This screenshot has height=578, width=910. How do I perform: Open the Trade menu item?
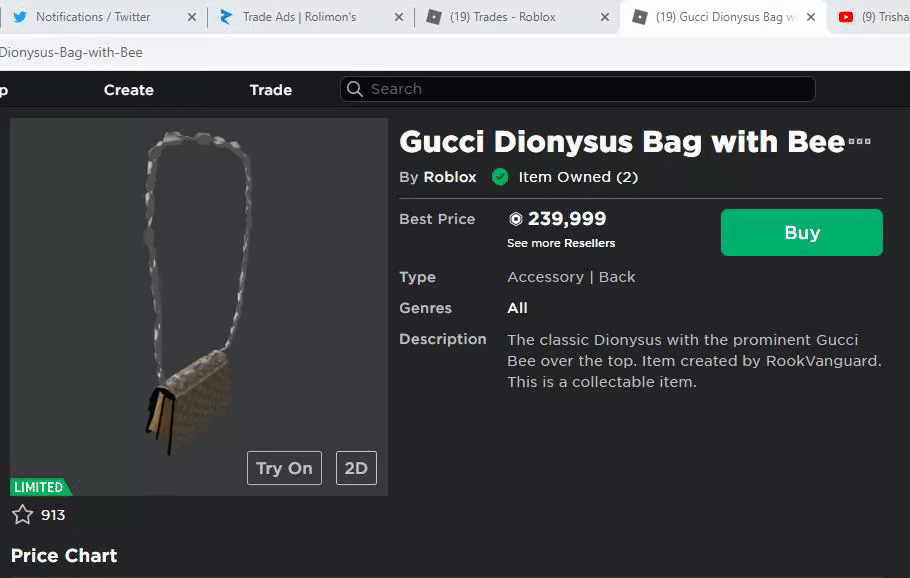click(x=271, y=90)
